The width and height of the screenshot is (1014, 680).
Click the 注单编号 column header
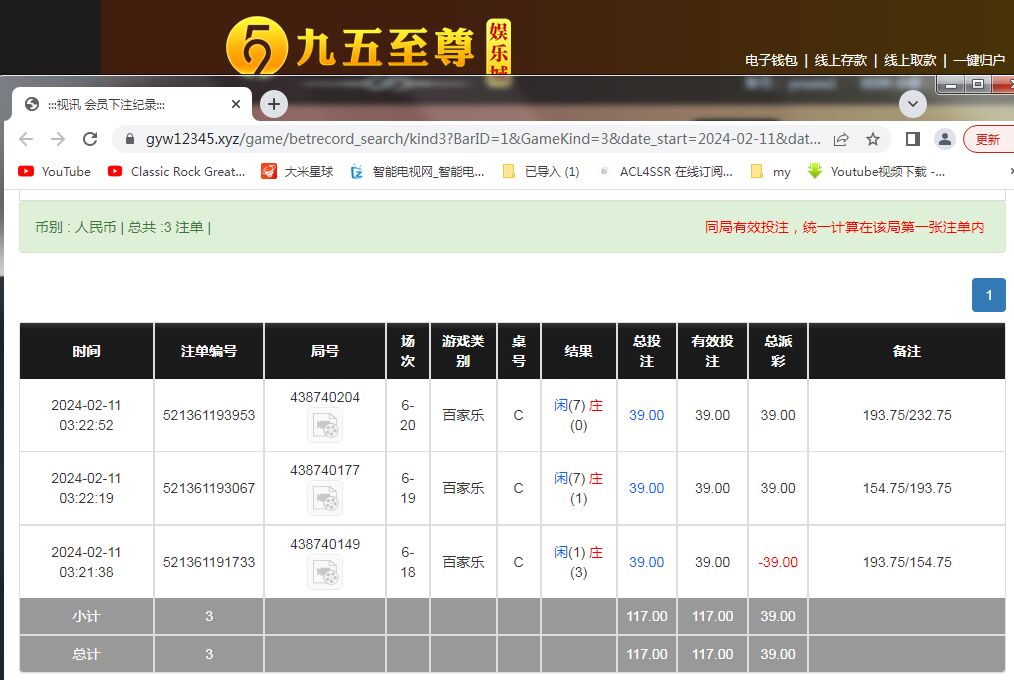(x=209, y=351)
